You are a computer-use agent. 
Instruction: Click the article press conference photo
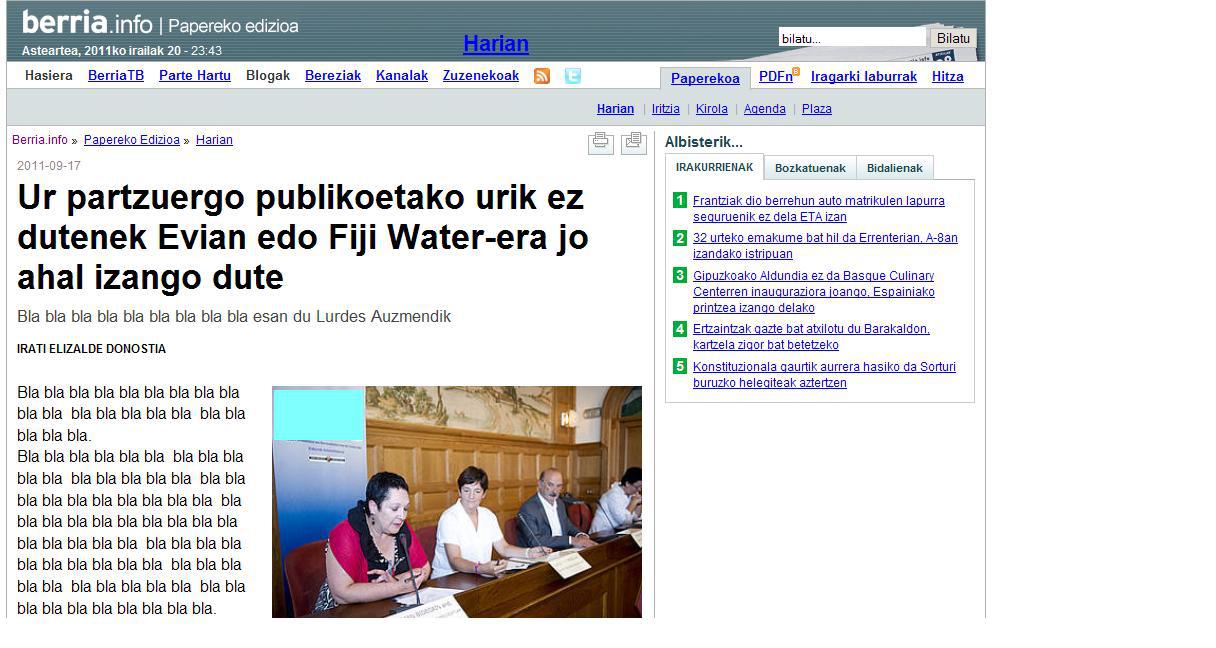[x=456, y=501]
